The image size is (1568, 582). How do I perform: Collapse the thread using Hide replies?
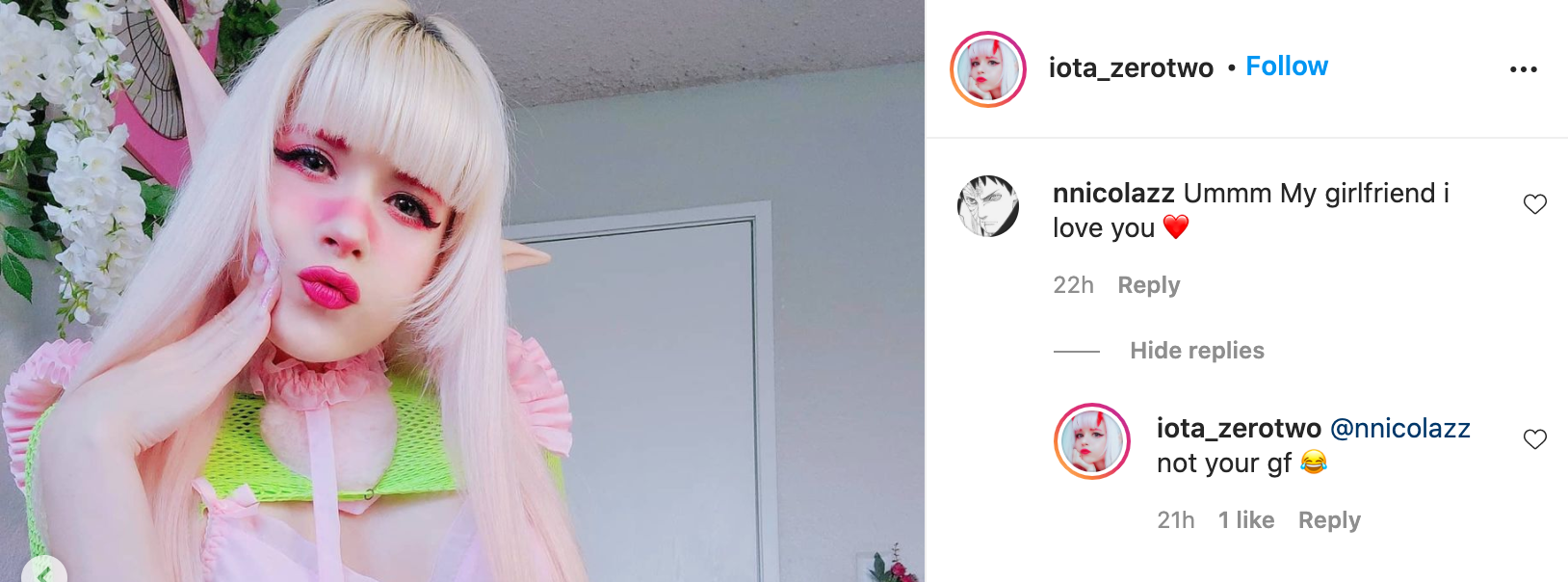(1197, 351)
